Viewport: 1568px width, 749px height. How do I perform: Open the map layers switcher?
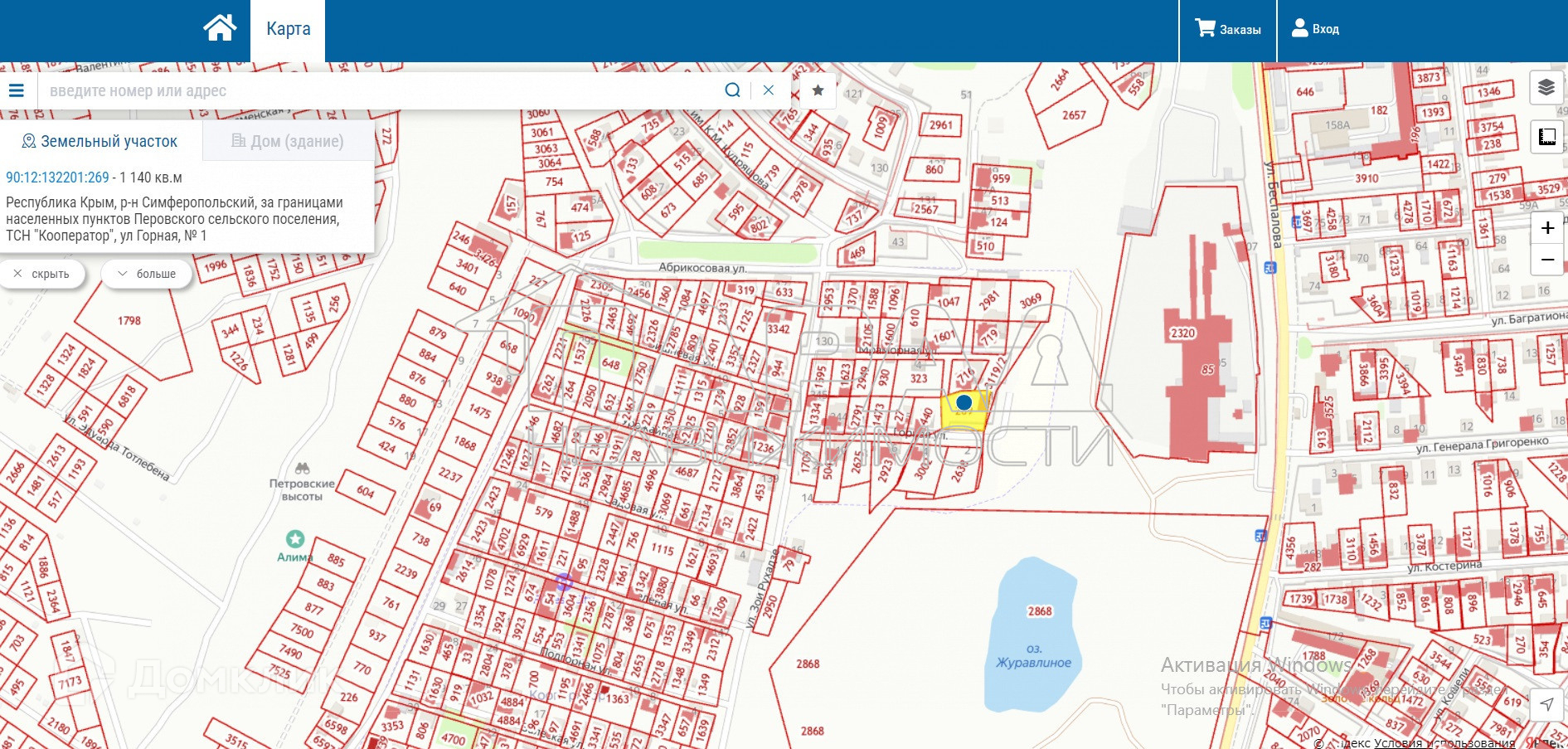point(1546,87)
